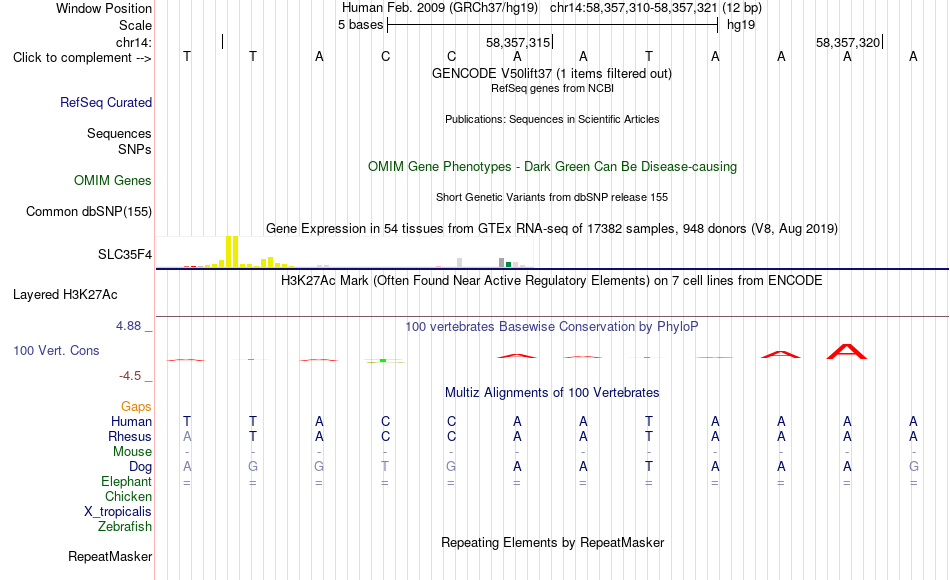Image resolution: width=950 pixels, height=580 pixels.
Task: Select the Common dbSNP(155) track label
Action: point(89,212)
